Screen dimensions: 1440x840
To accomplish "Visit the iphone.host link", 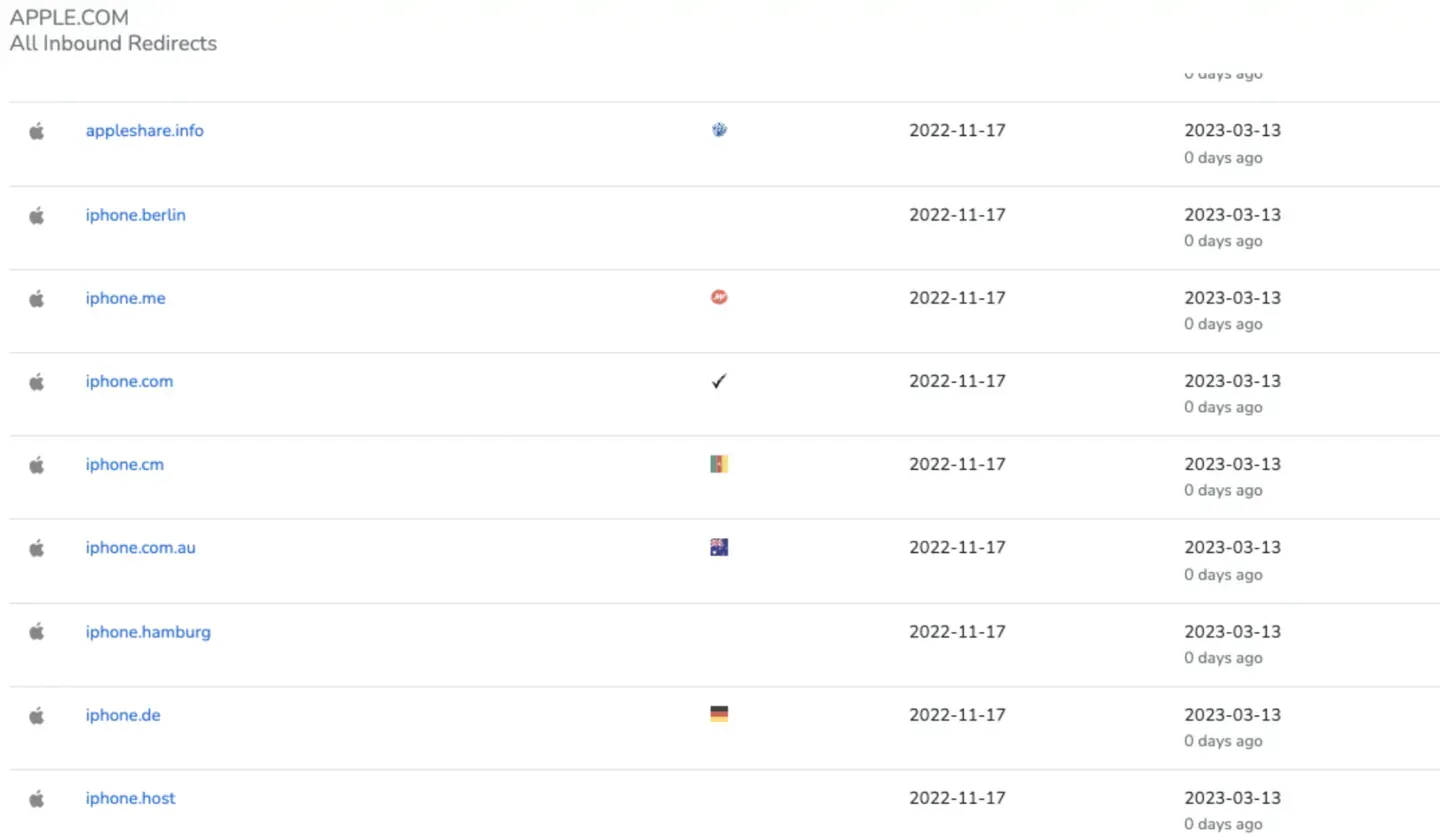I will coord(130,798).
